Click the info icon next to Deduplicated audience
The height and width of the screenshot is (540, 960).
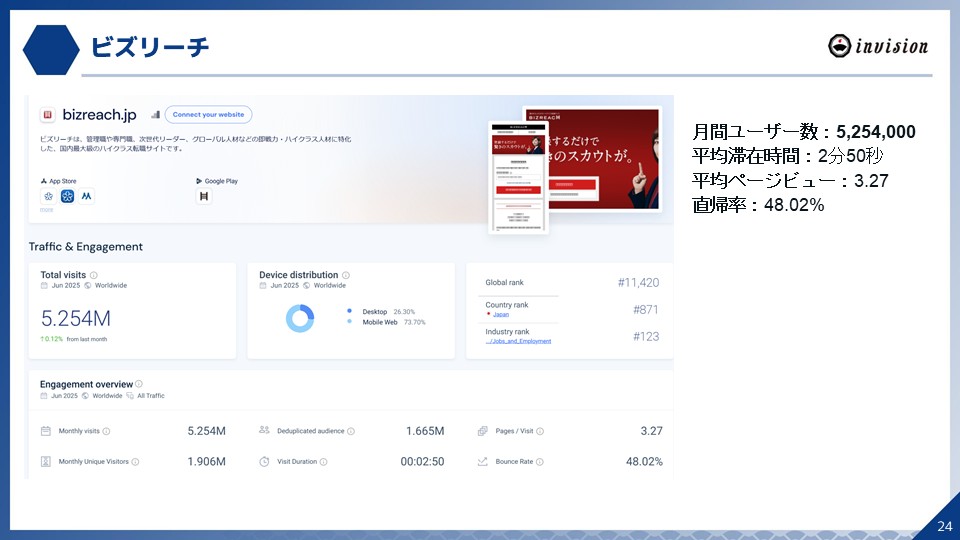point(351,432)
